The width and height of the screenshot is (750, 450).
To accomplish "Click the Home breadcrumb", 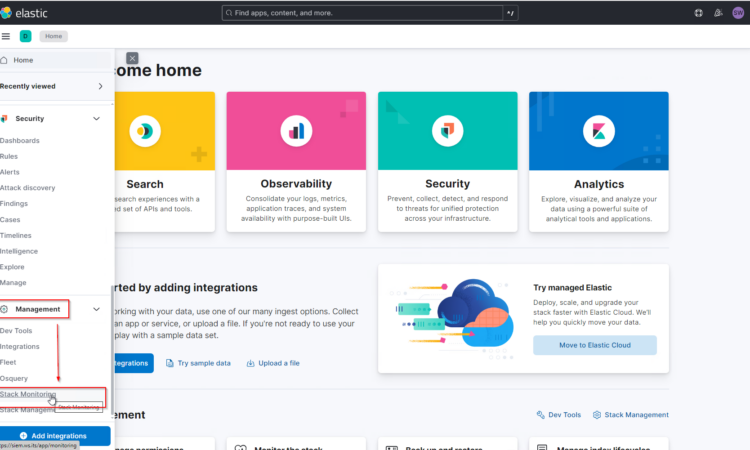I will (54, 36).
